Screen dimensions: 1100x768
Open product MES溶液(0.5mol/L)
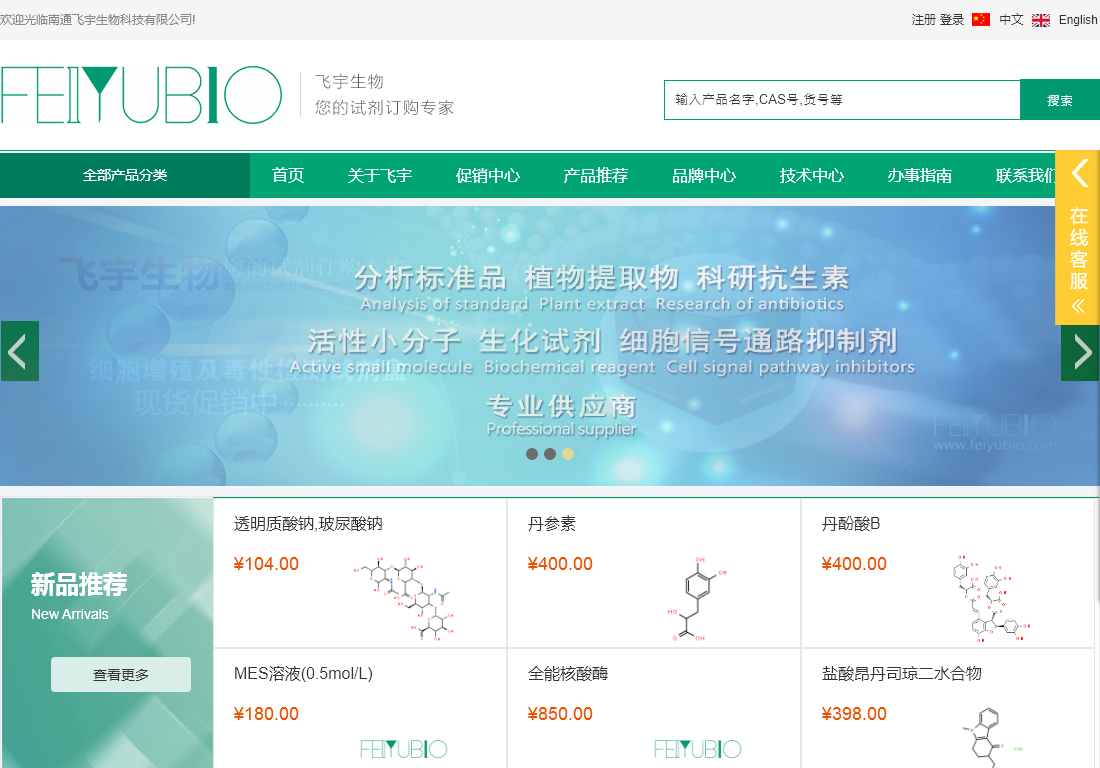(x=303, y=674)
